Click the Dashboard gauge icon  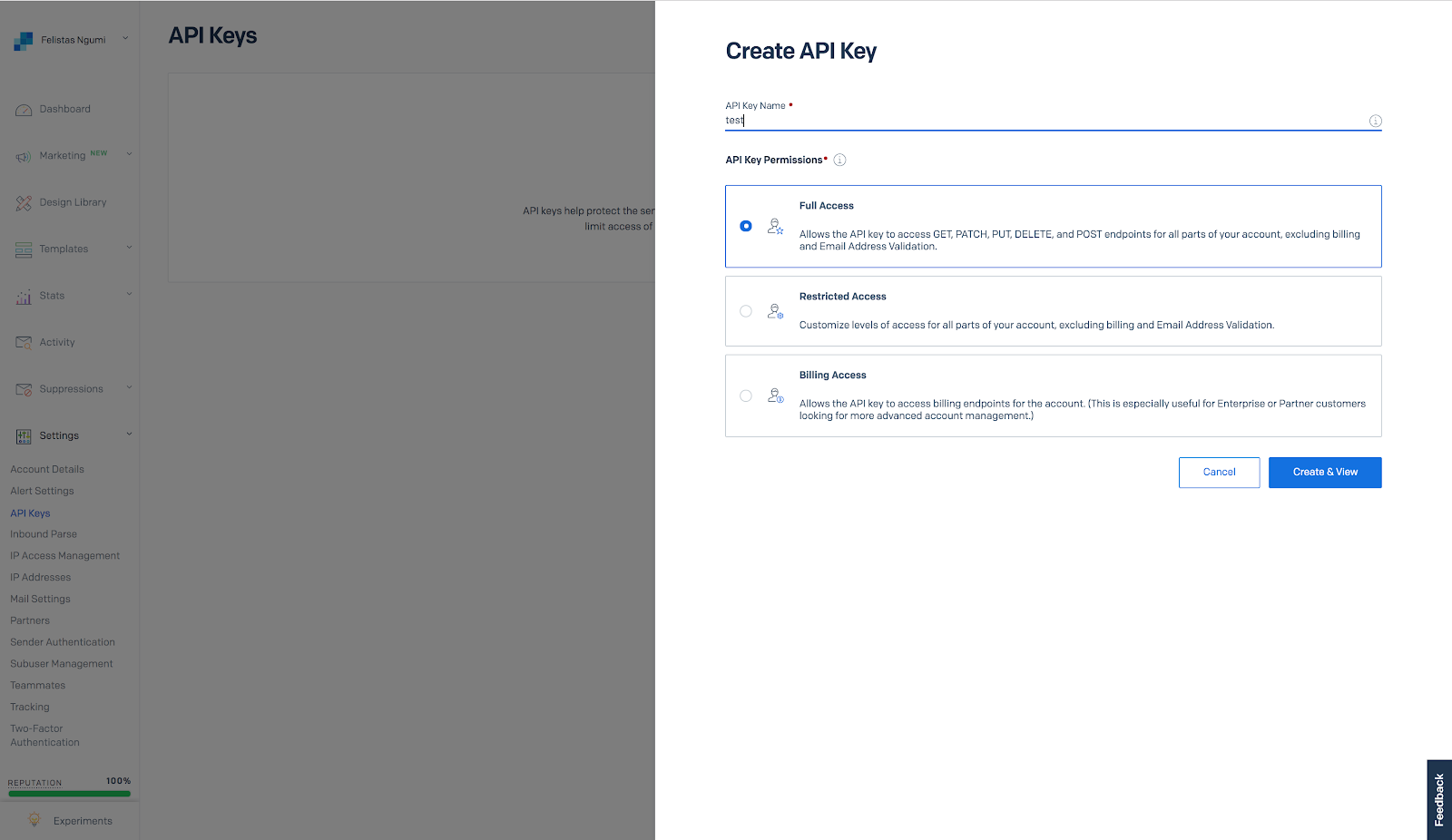point(24,110)
